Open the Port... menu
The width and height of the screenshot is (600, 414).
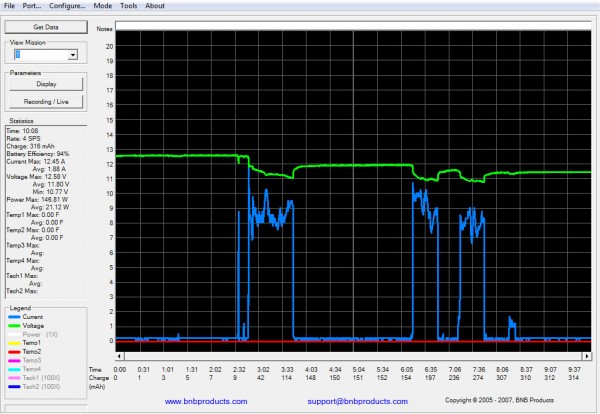click(31, 6)
